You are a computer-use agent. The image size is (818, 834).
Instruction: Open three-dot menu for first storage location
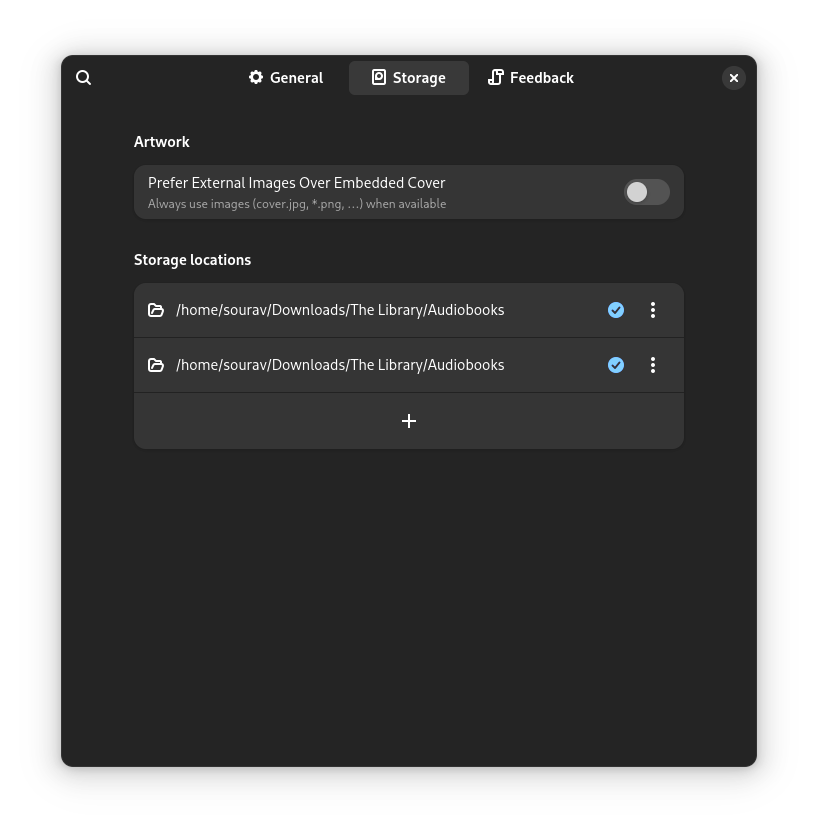tap(653, 310)
